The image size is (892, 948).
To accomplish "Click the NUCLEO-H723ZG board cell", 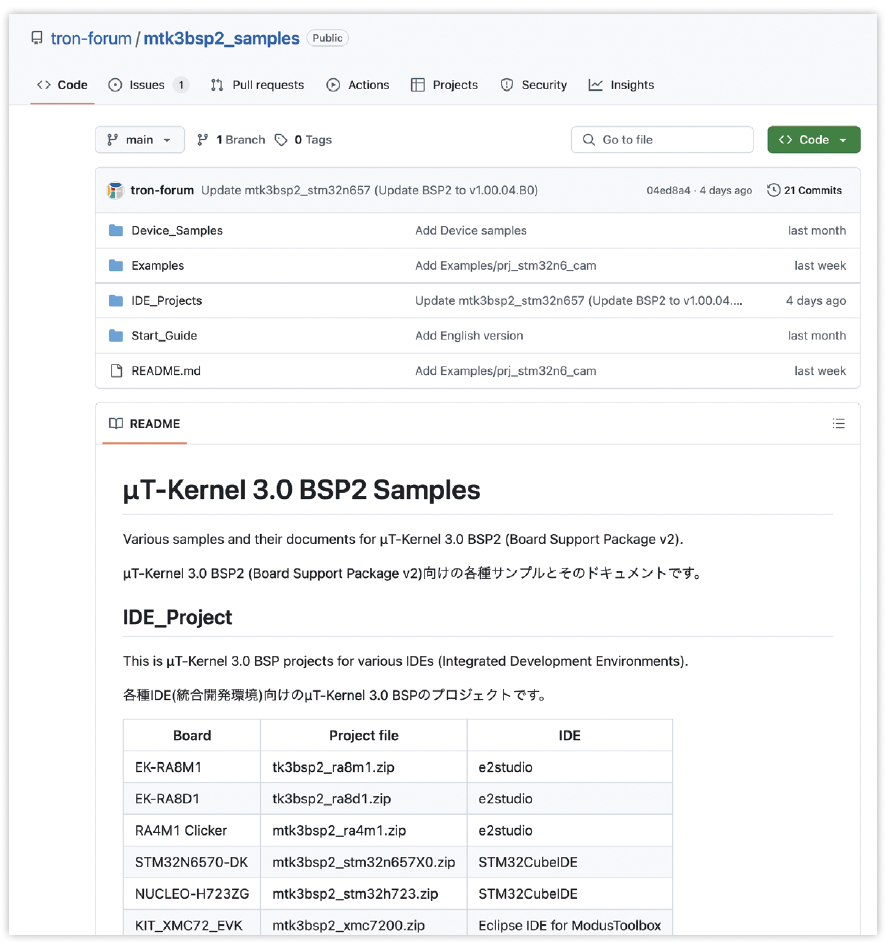I will [192, 894].
